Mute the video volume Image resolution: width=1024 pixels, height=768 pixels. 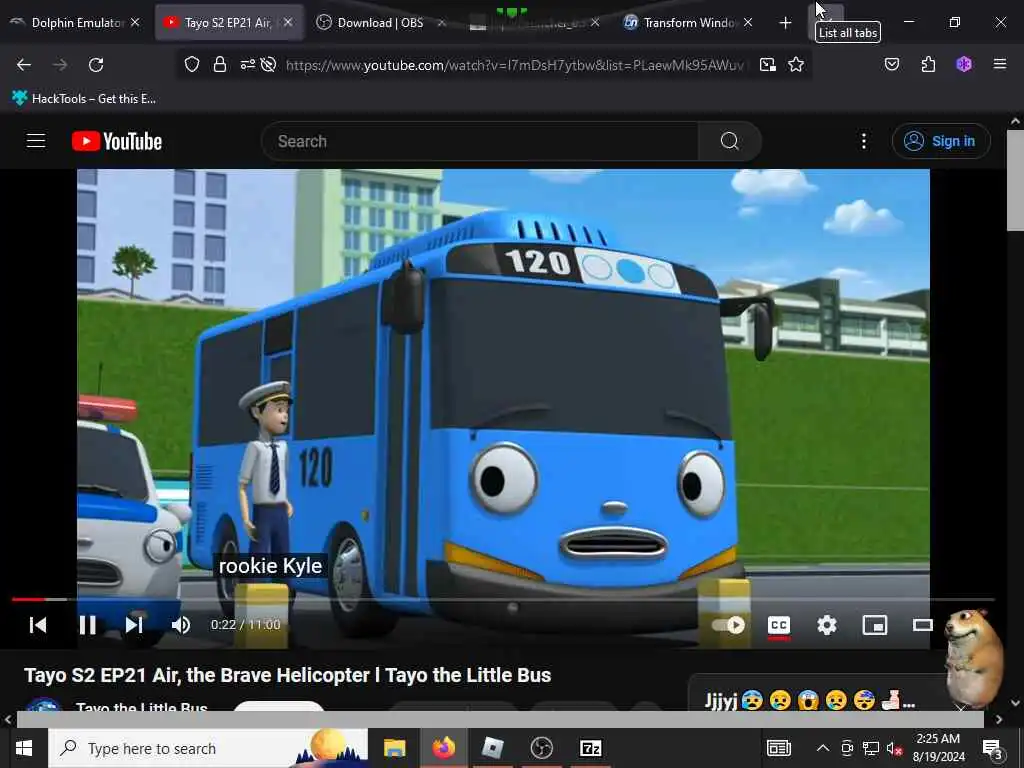tap(181, 625)
